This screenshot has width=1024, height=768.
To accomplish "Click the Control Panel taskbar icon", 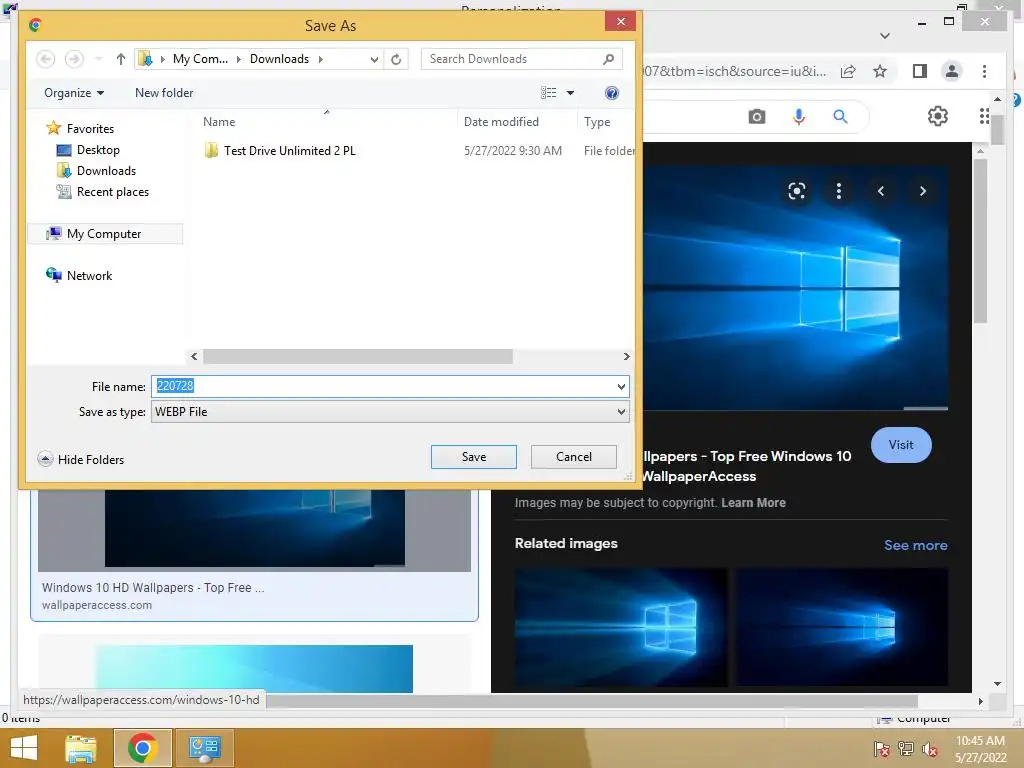I will [x=204, y=748].
